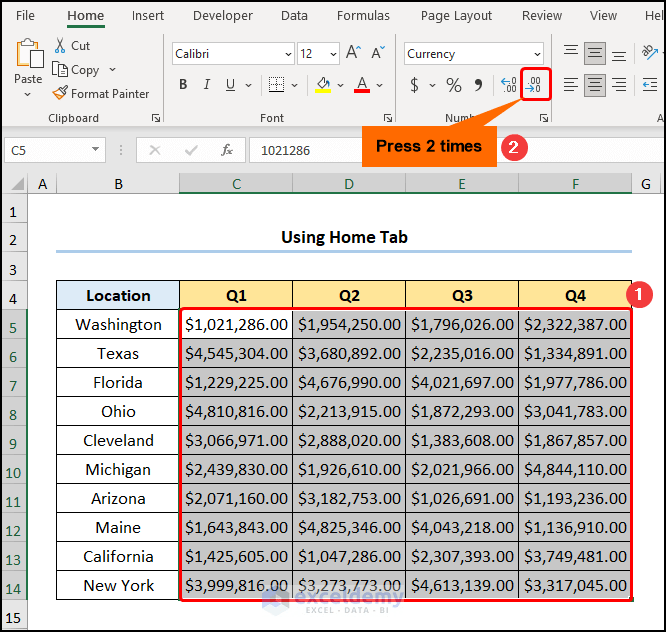Expand underline style dropdown arrow

(x=248, y=85)
